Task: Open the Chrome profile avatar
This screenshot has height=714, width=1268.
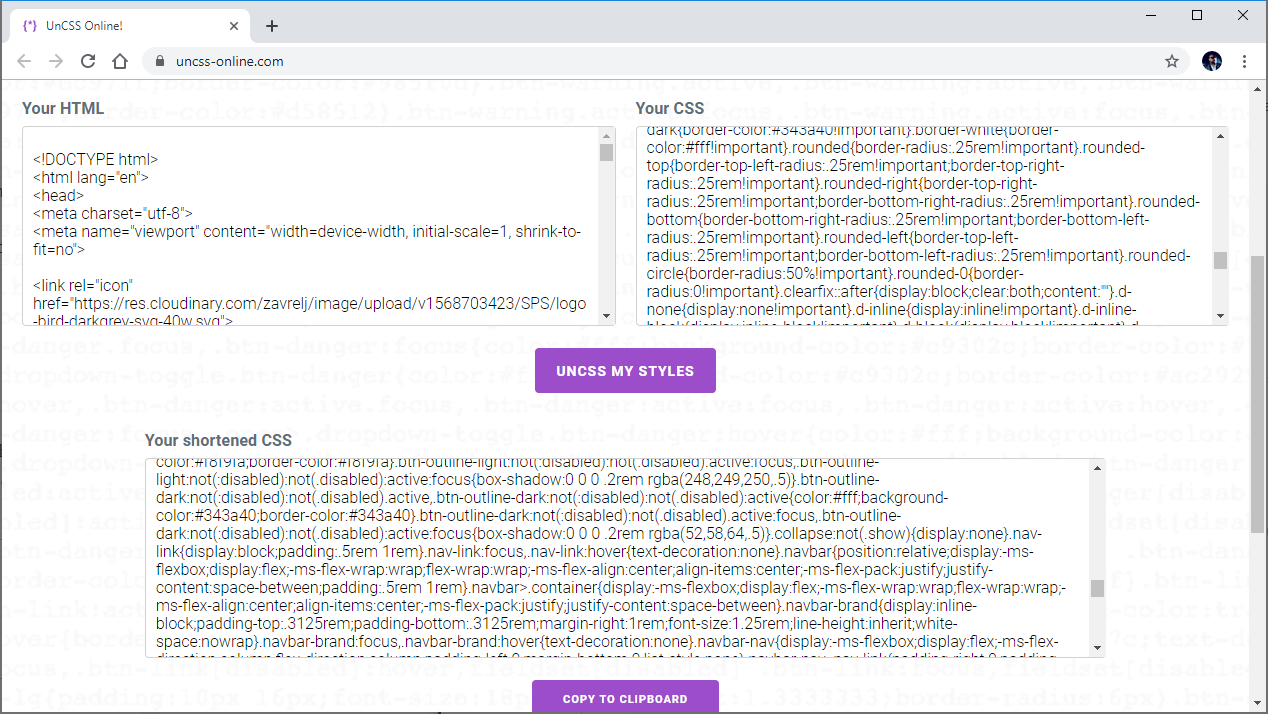Action: (1212, 61)
